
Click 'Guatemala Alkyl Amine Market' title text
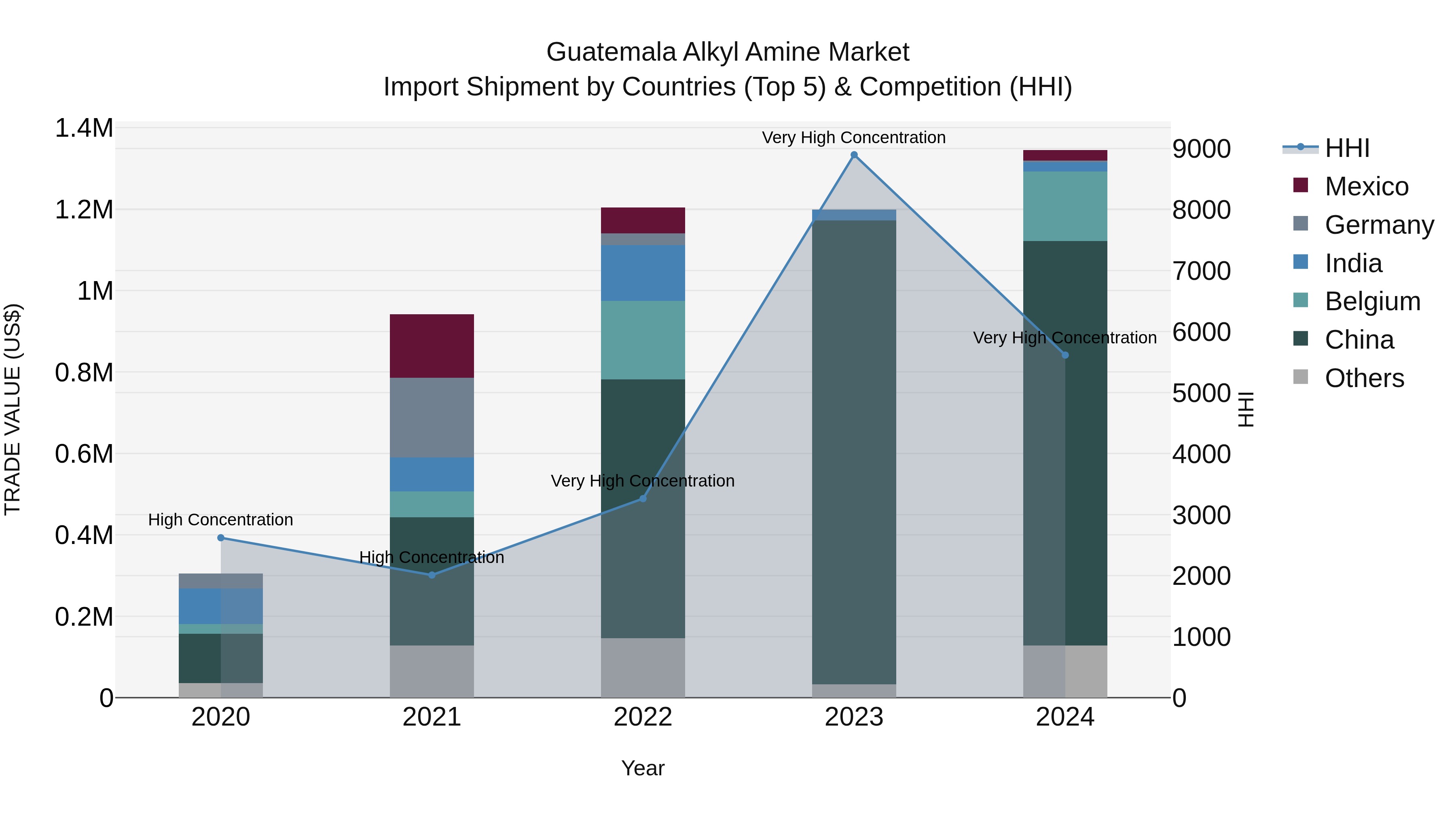[x=728, y=52]
